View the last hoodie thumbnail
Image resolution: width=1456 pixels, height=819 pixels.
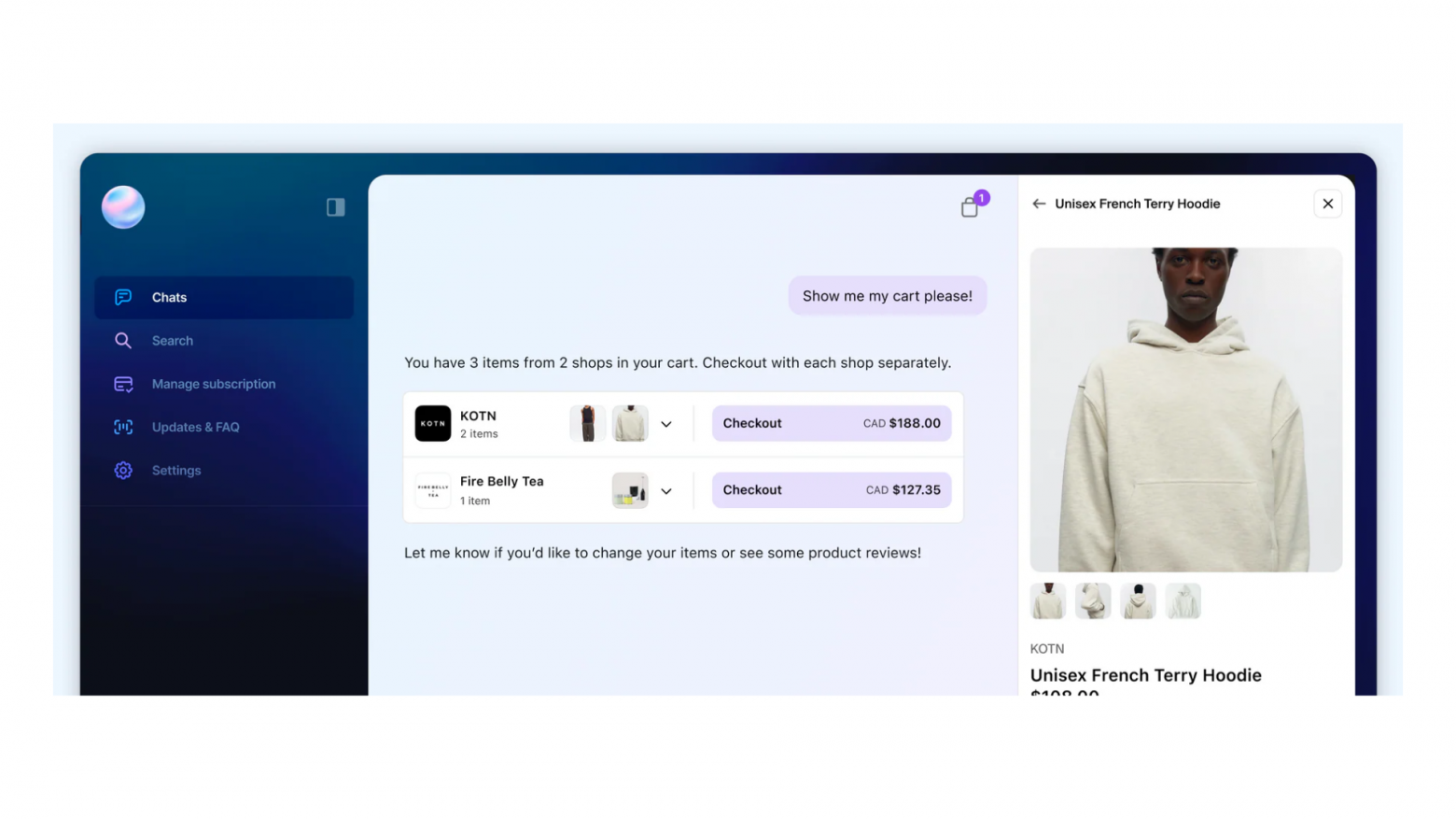point(1183,600)
